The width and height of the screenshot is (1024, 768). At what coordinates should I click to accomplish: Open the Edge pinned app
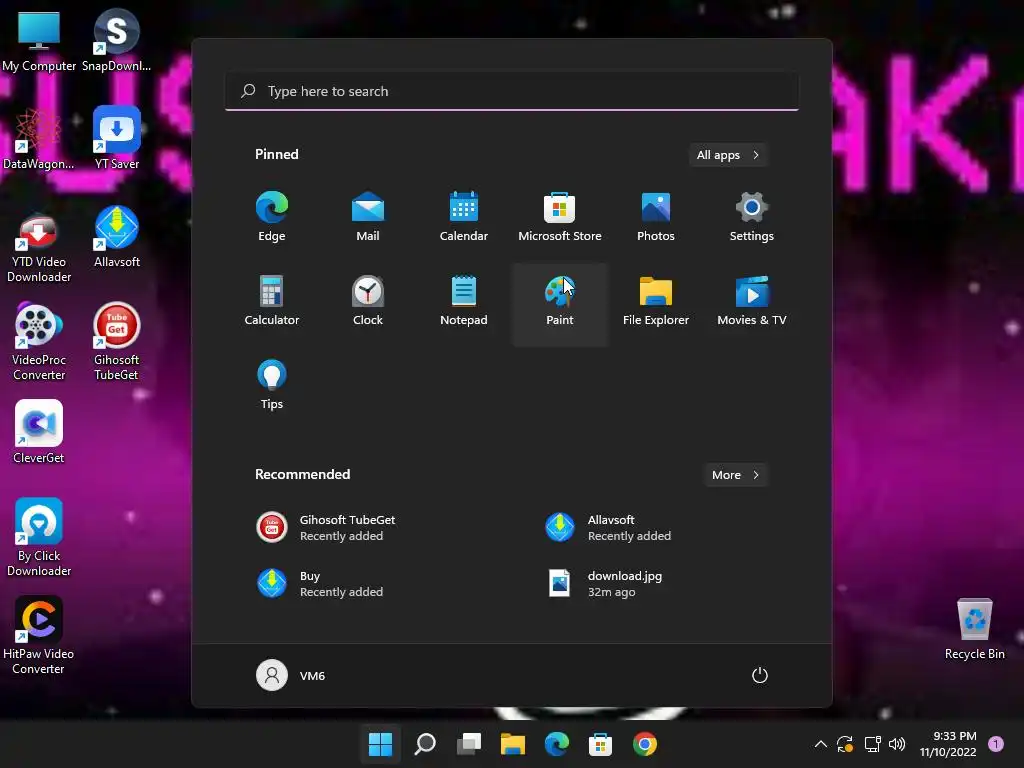pyautogui.click(x=272, y=216)
